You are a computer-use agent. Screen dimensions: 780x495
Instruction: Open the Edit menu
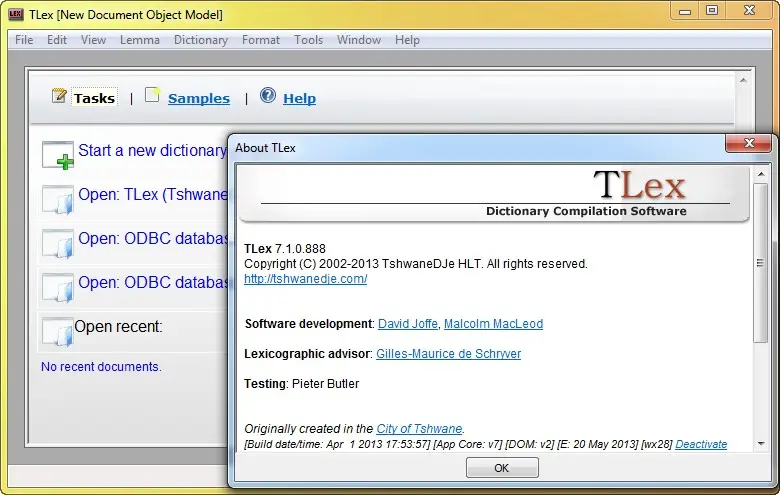(57, 40)
